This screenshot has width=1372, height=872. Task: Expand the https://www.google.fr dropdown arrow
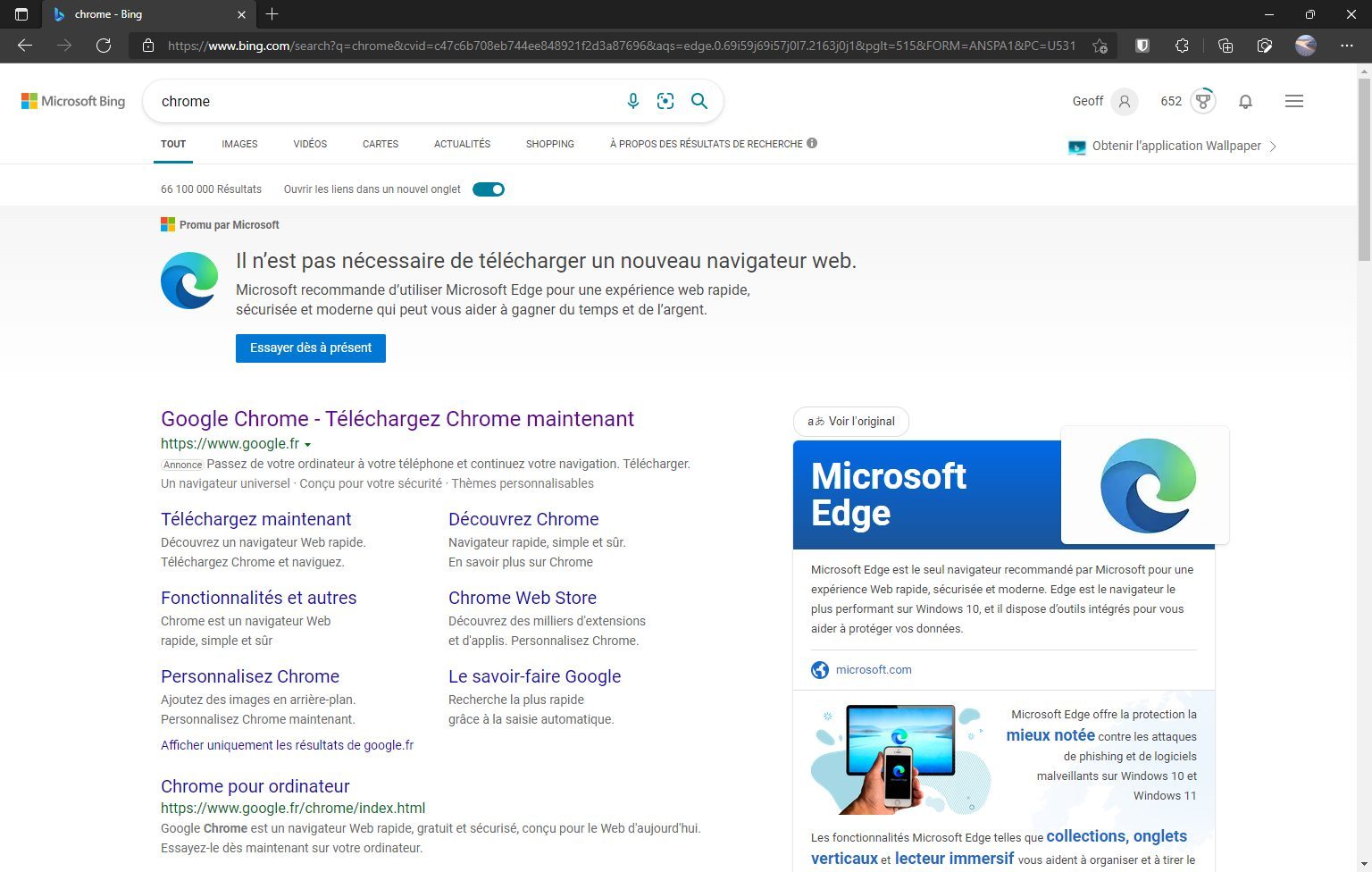click(307, 445)
